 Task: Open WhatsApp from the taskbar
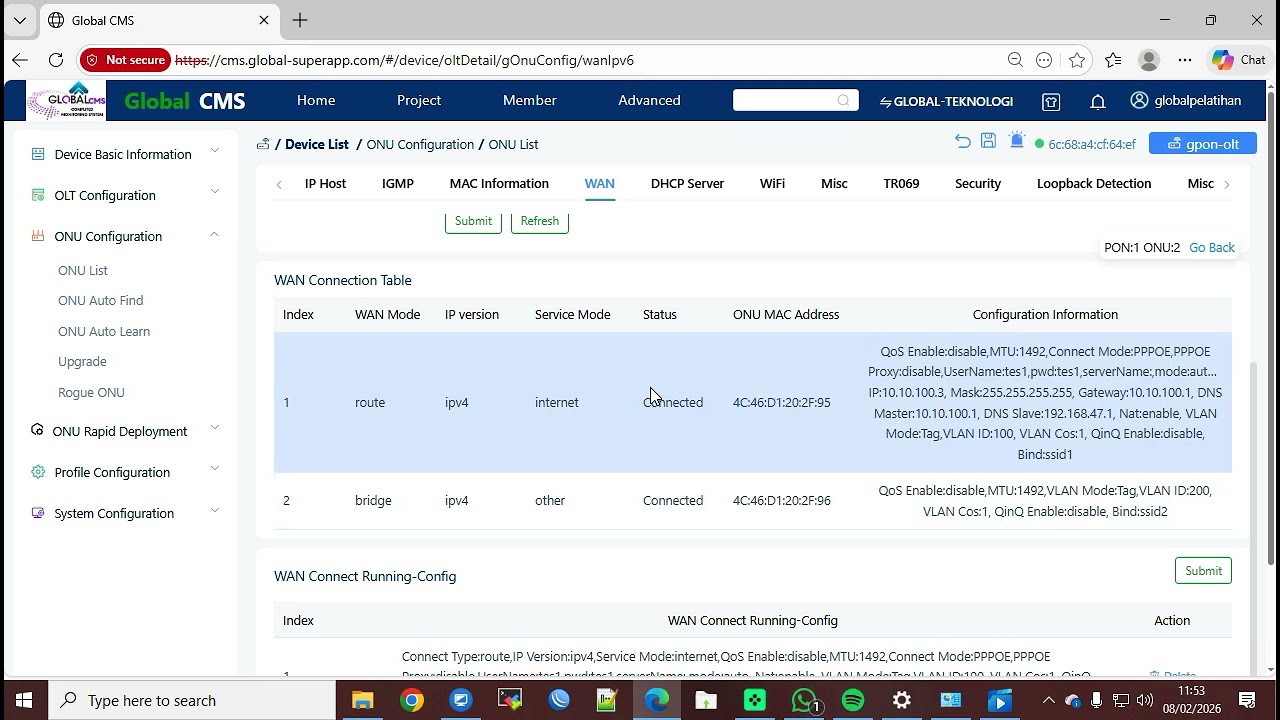pos(804,700)
